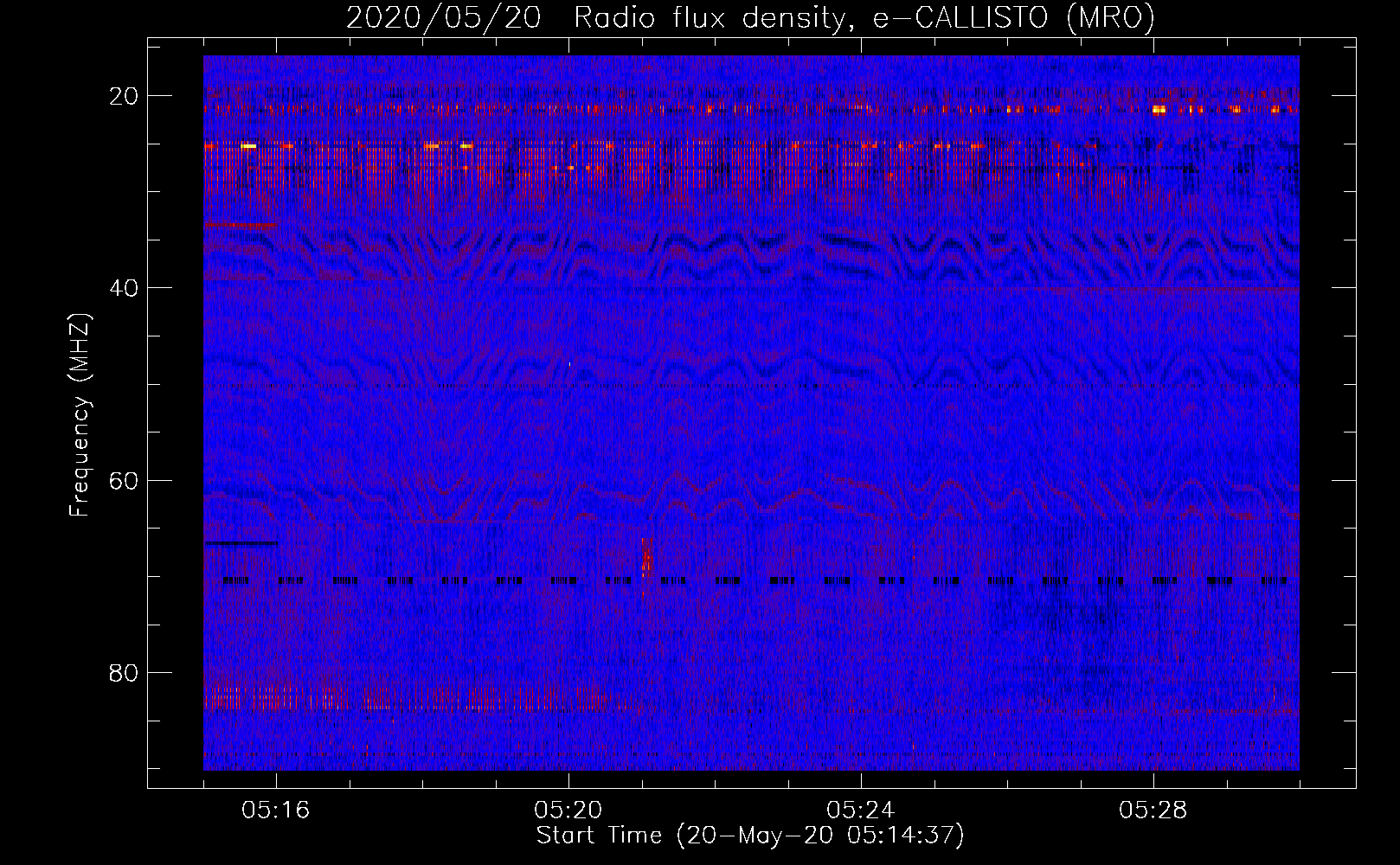Click the 40 MHz frequency label

tap(125, 288)
